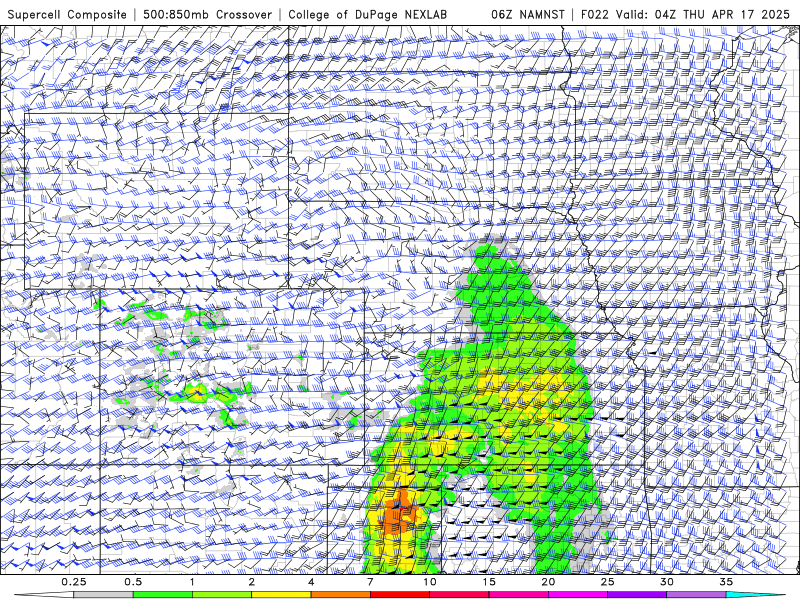Click the legend value 25
This screenshot has height=600, width=800.
[x=608, y=582]
